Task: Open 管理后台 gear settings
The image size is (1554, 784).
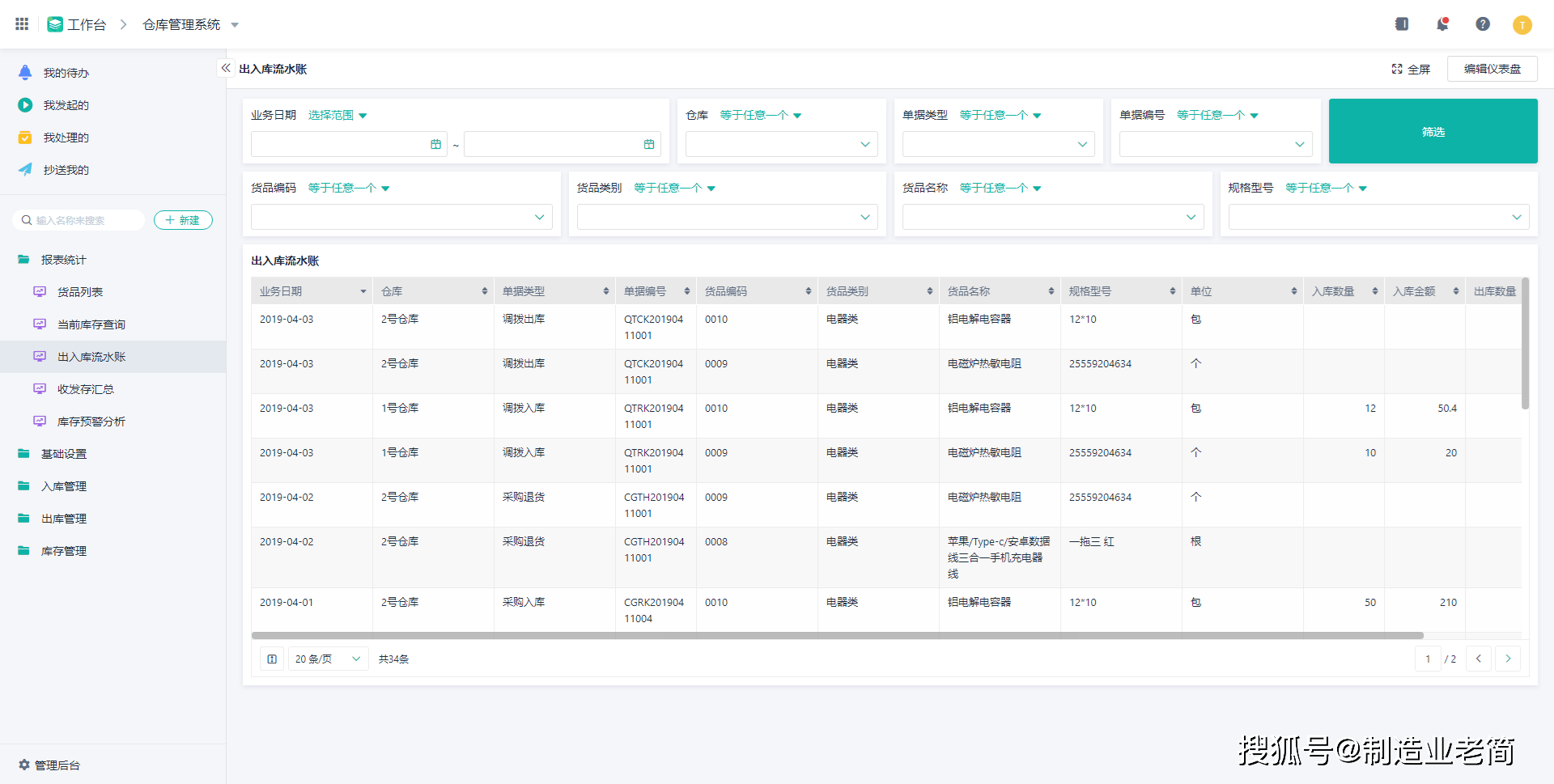Action: [x=49, y=765]
